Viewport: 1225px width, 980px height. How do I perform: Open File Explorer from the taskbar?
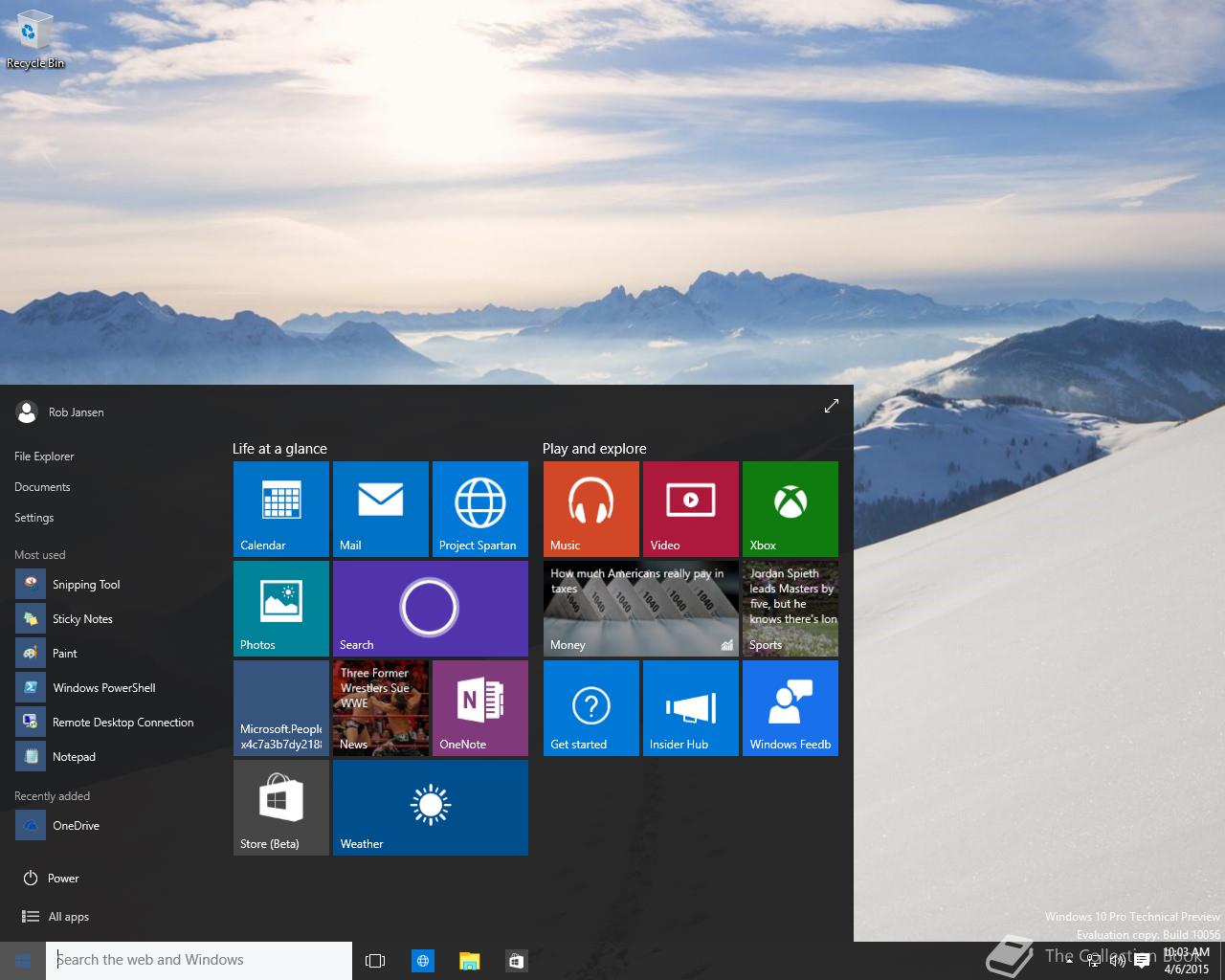[469, 961]
